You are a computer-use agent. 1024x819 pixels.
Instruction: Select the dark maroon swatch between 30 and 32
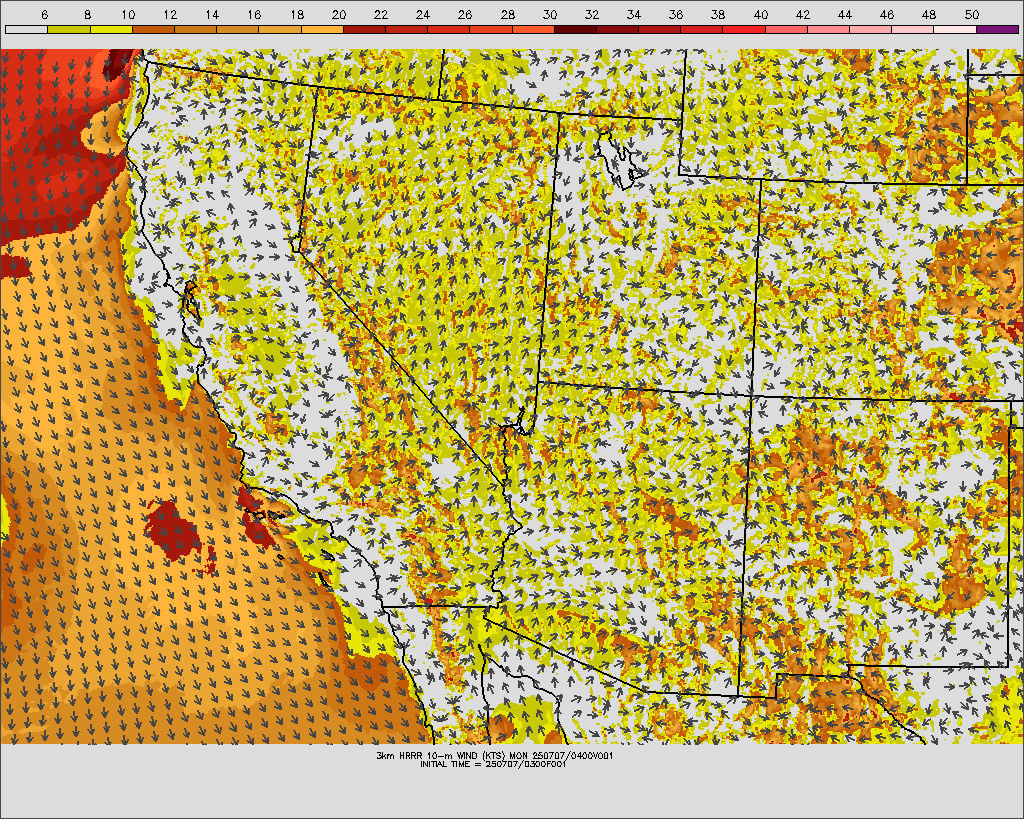pyautogui.click(x=575, y=29)
